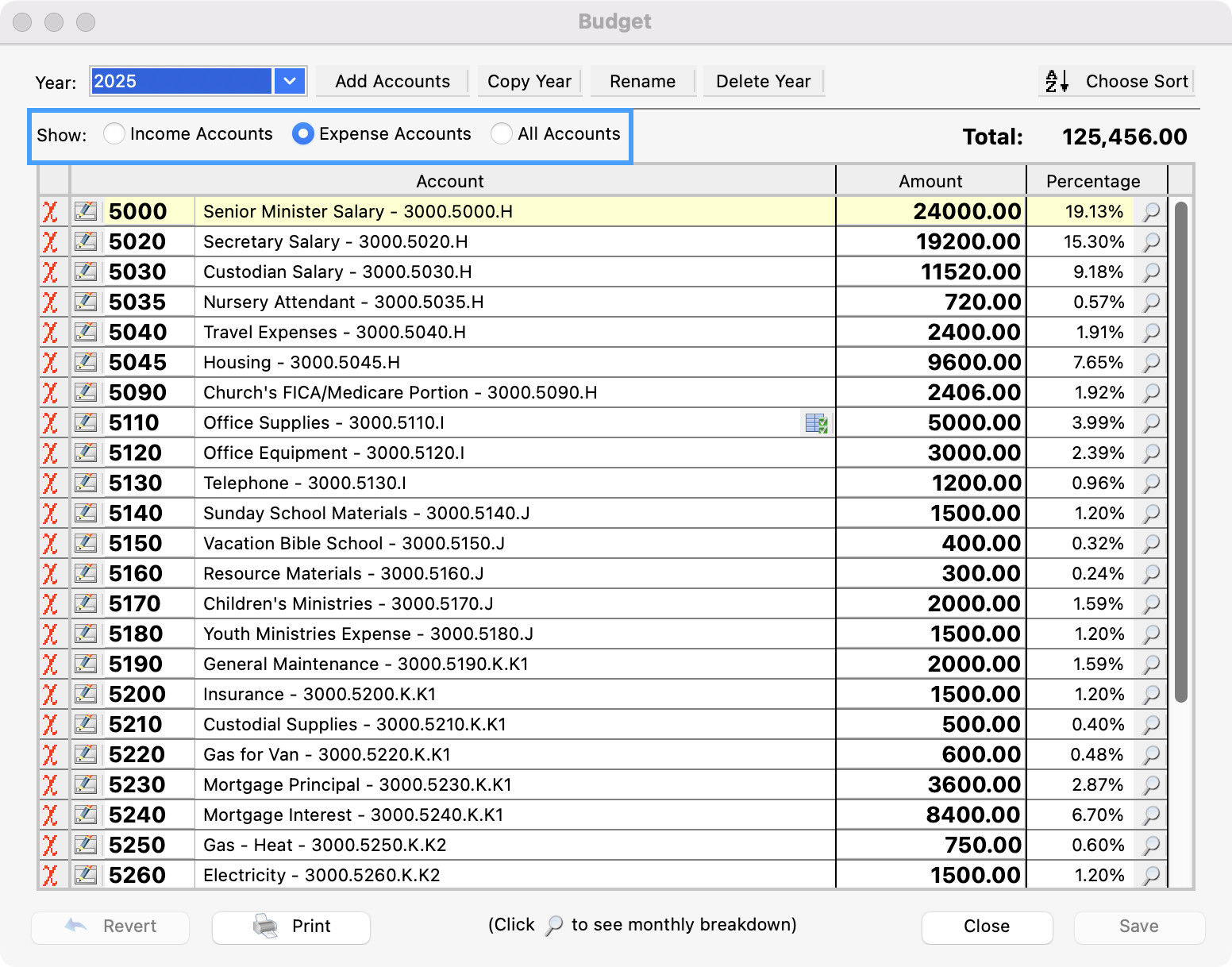Click magnifier for Housing monthly breakdown
The height and width of the screenshot is (967, 1232).
click(x=1150, y=363)
